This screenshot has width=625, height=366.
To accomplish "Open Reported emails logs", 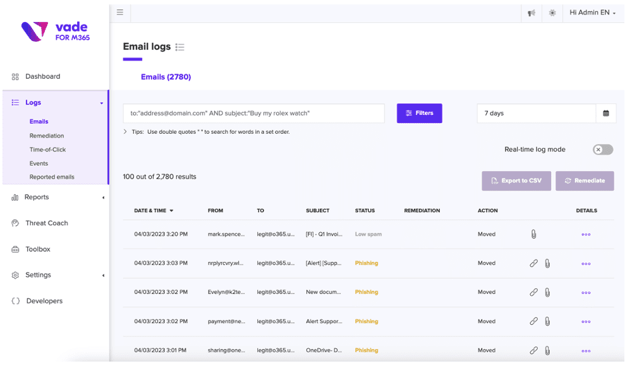I will pyautogui.click(x=52, y=177).
